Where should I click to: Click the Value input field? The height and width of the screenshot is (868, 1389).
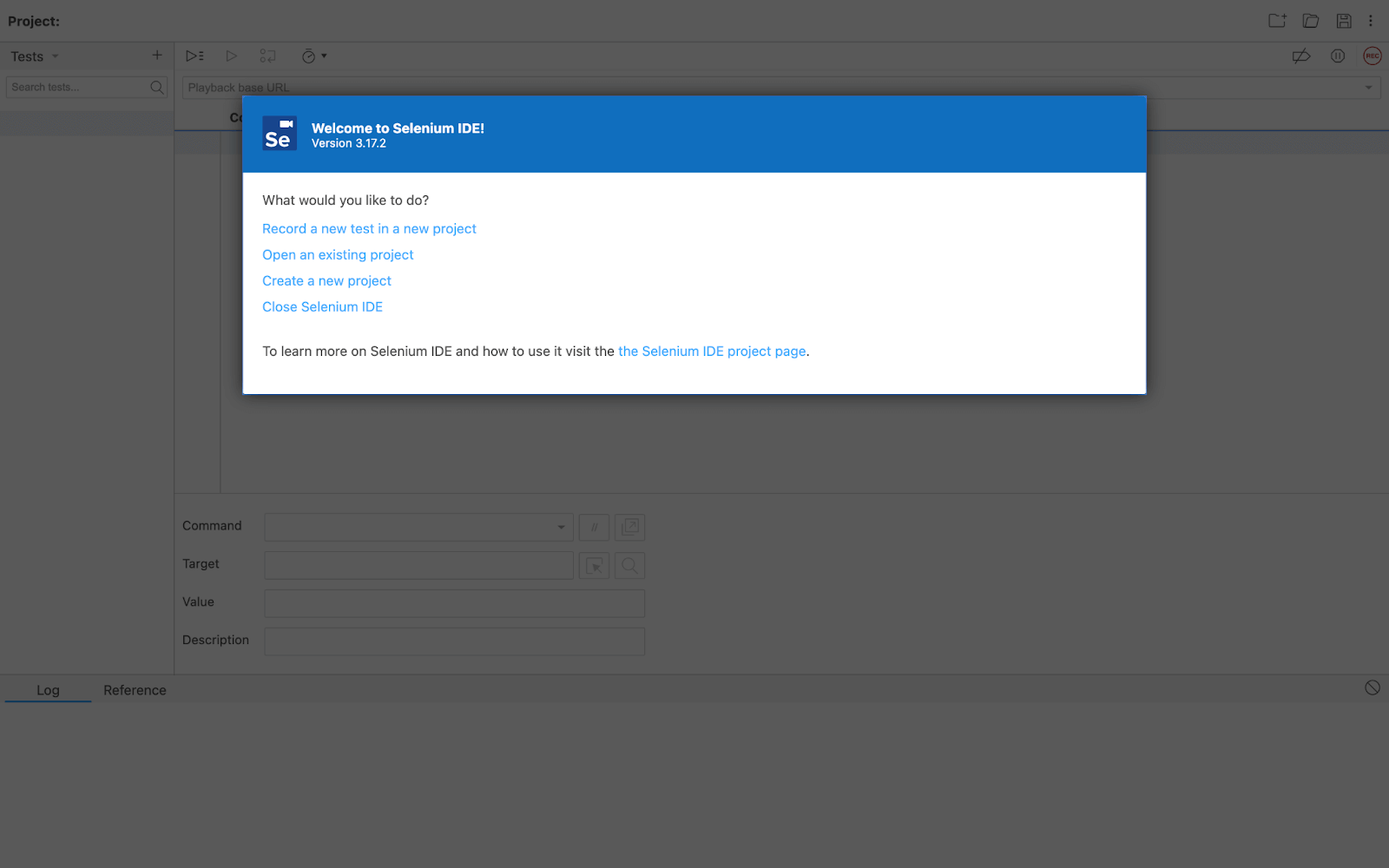[x=454, y=603]
